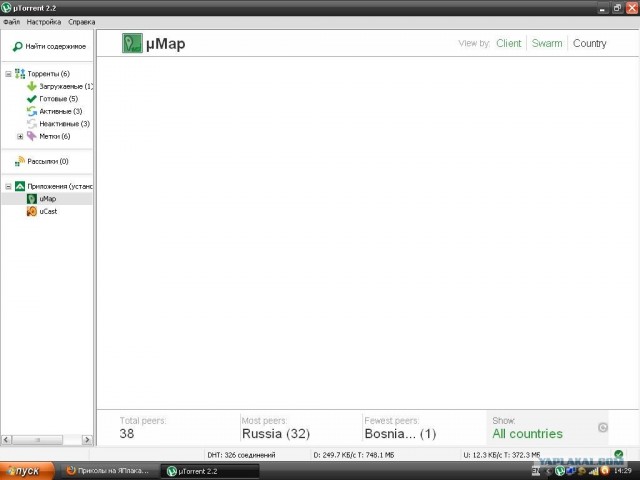Collapse the Торренты tree node

8,74
